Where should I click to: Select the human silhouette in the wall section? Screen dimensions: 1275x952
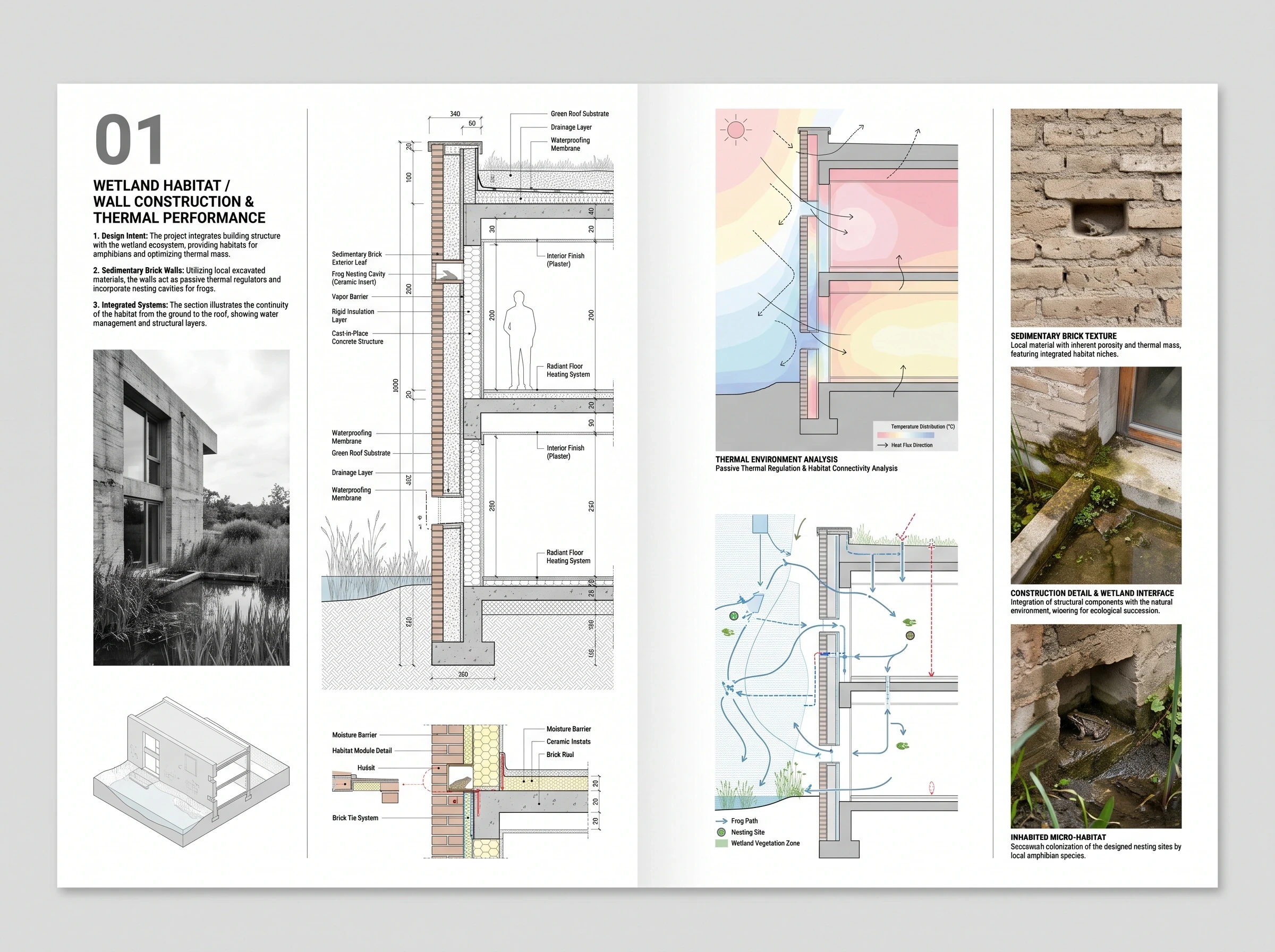519,341
